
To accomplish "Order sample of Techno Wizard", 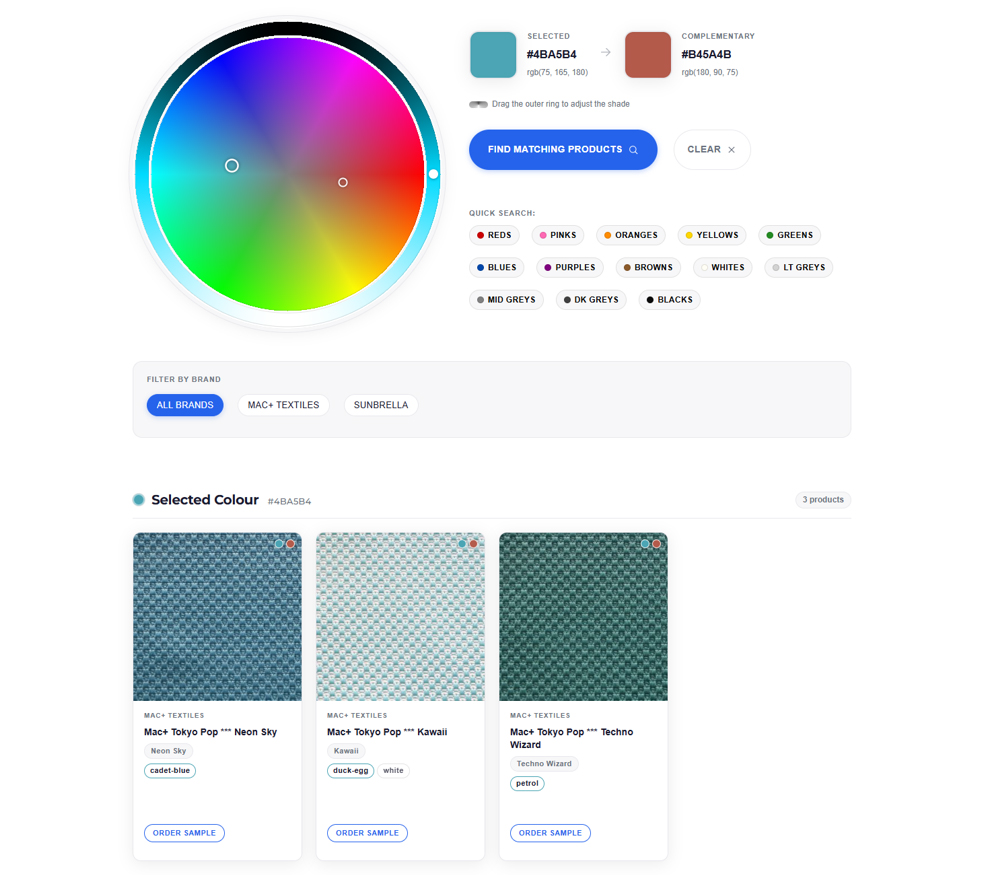I will coord(550,833).
